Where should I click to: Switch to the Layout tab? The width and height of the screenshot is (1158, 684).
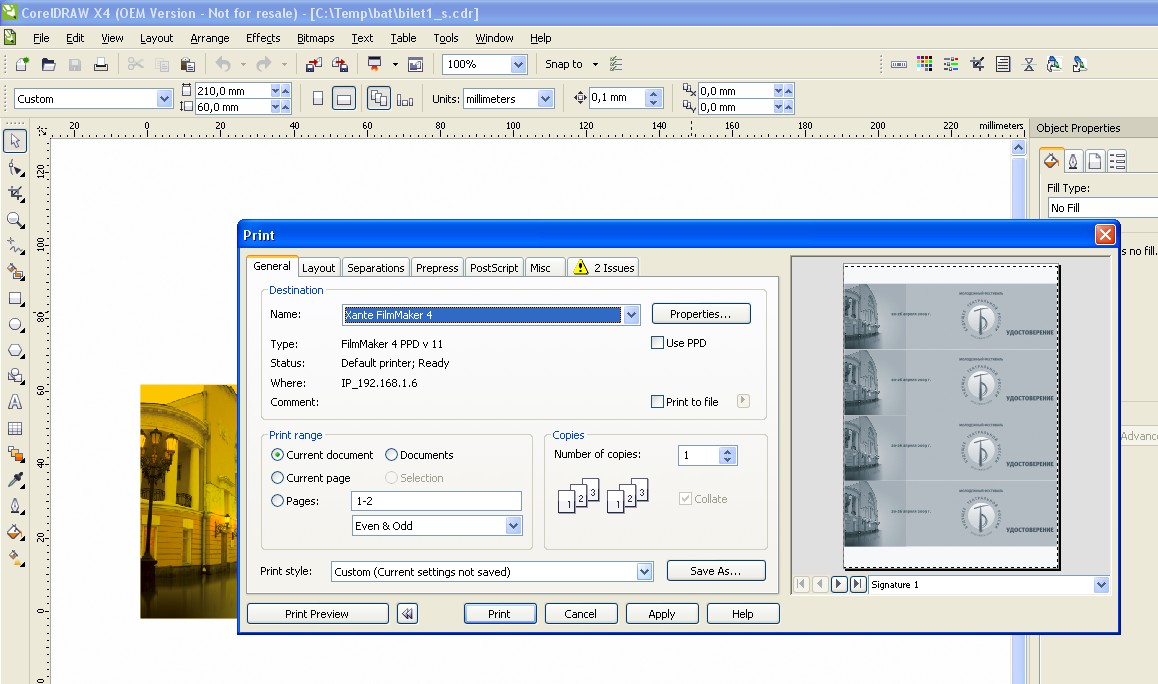click(x=318, y=268)
